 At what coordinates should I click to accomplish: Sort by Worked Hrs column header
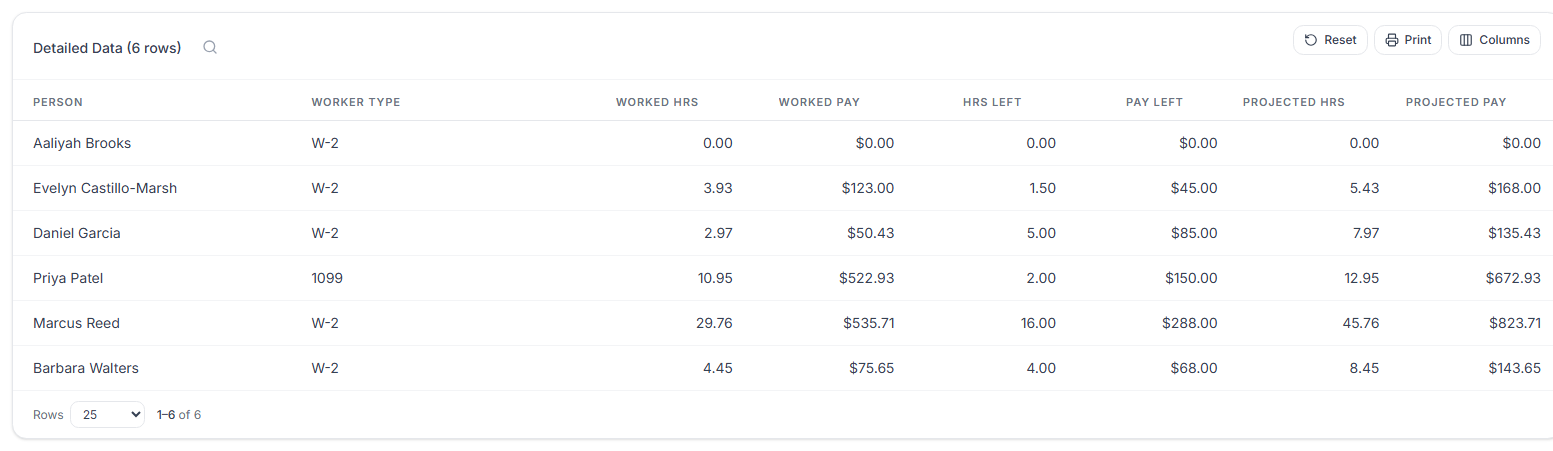(x=657, y=102)
